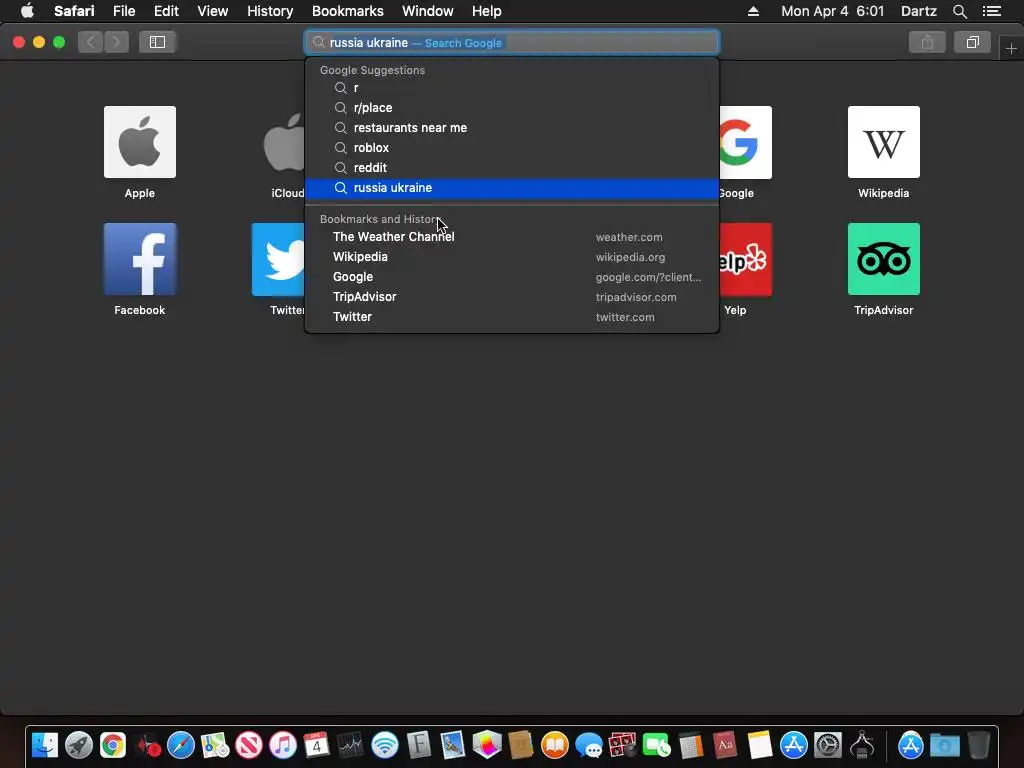Go forward with the forward arrow button
This screenshot has height=768, width=1024.
pyautogui.click(x=116, y=42)
